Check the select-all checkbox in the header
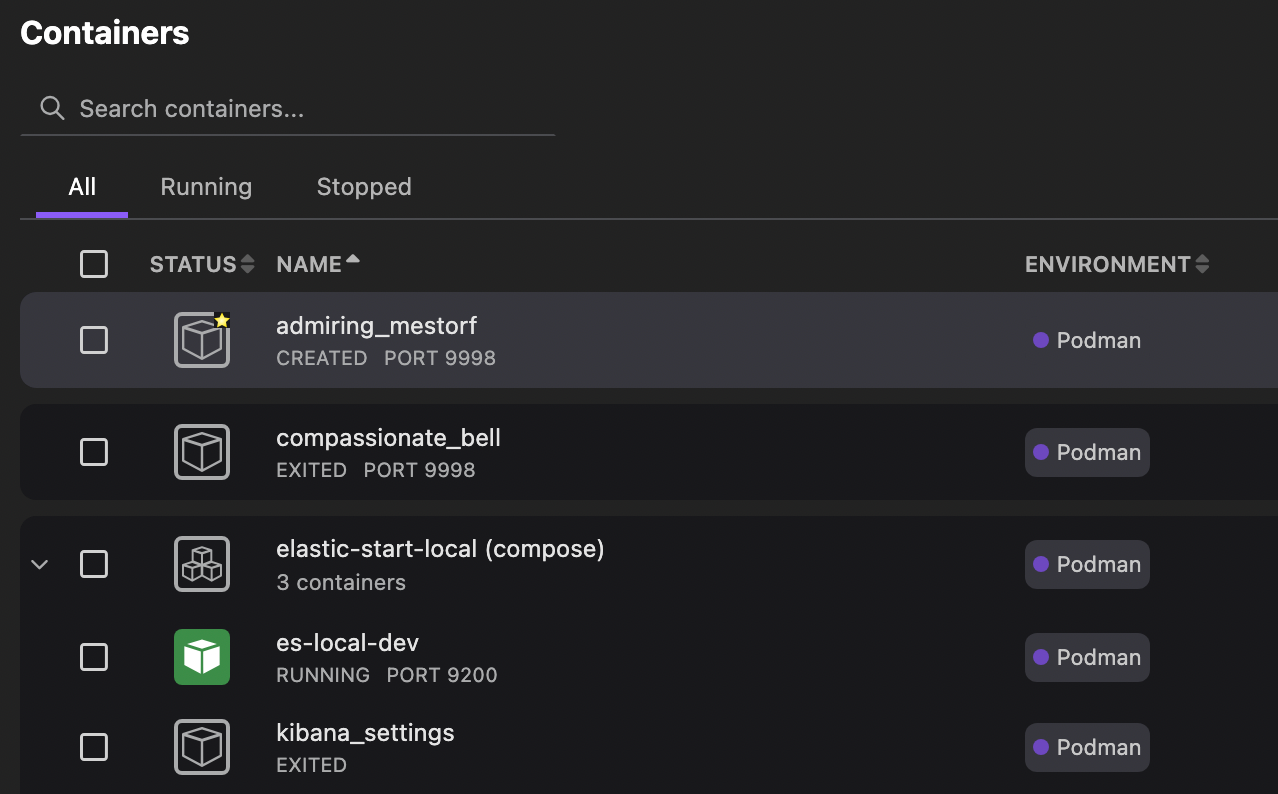This screenshot has height=794, width=1278. click(93, 264)
